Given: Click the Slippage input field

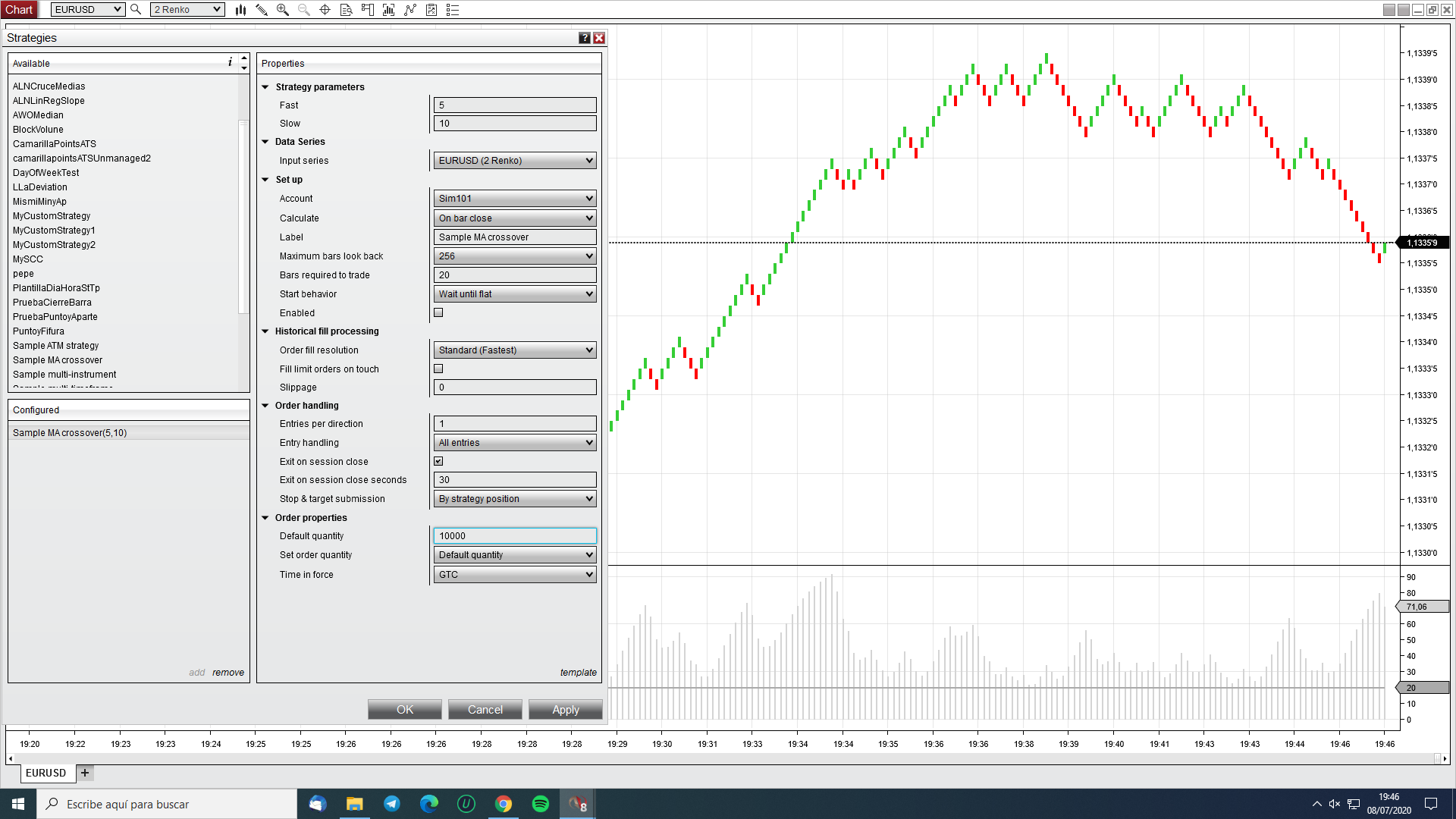Looking at the screenshot, I should pyautogui.click(x=515, y=388).
